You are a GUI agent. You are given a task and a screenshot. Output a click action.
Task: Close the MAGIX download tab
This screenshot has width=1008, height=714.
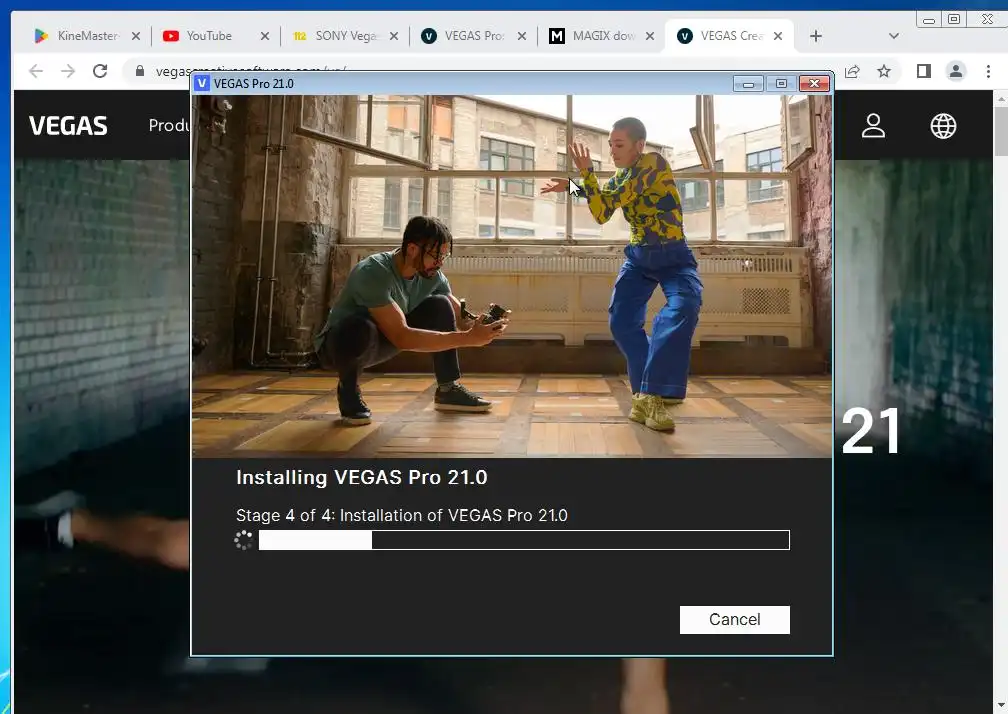tap(650, 36)
